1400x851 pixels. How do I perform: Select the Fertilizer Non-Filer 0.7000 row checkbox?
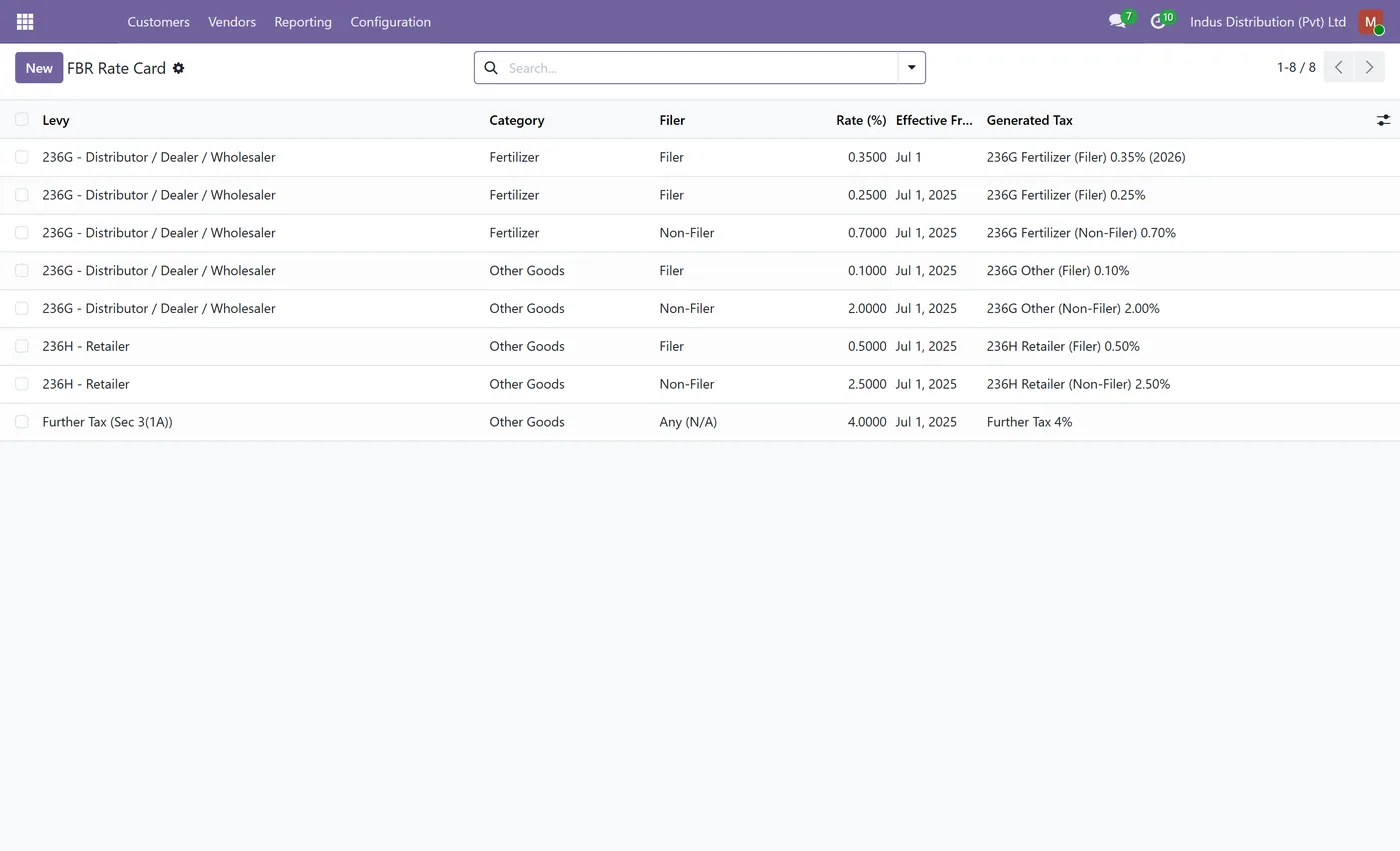[x=22, y=233]
